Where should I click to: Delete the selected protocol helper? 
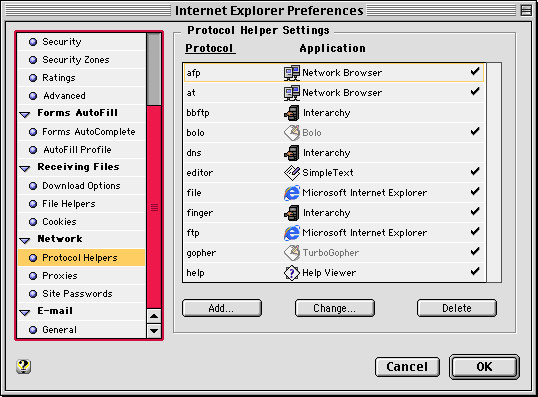tap(457, 308)
